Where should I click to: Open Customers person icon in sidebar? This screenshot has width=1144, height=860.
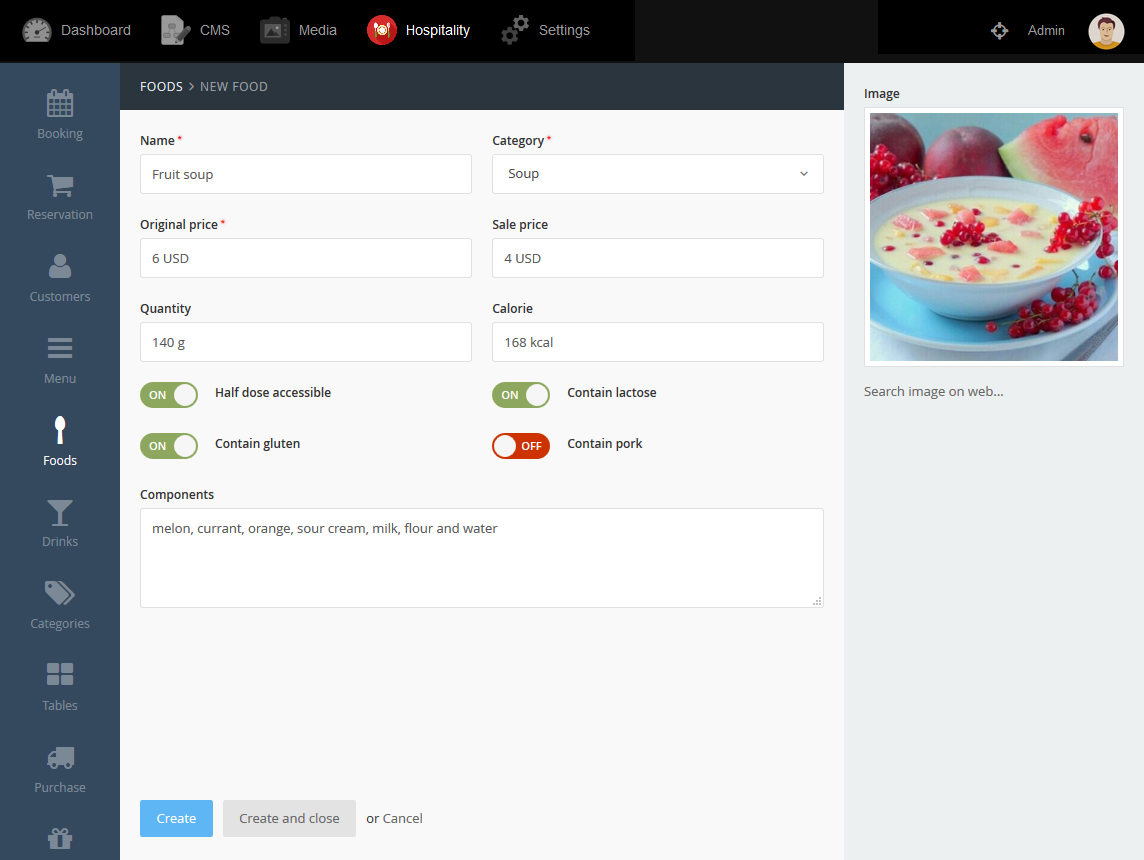[x=60, y=266]
